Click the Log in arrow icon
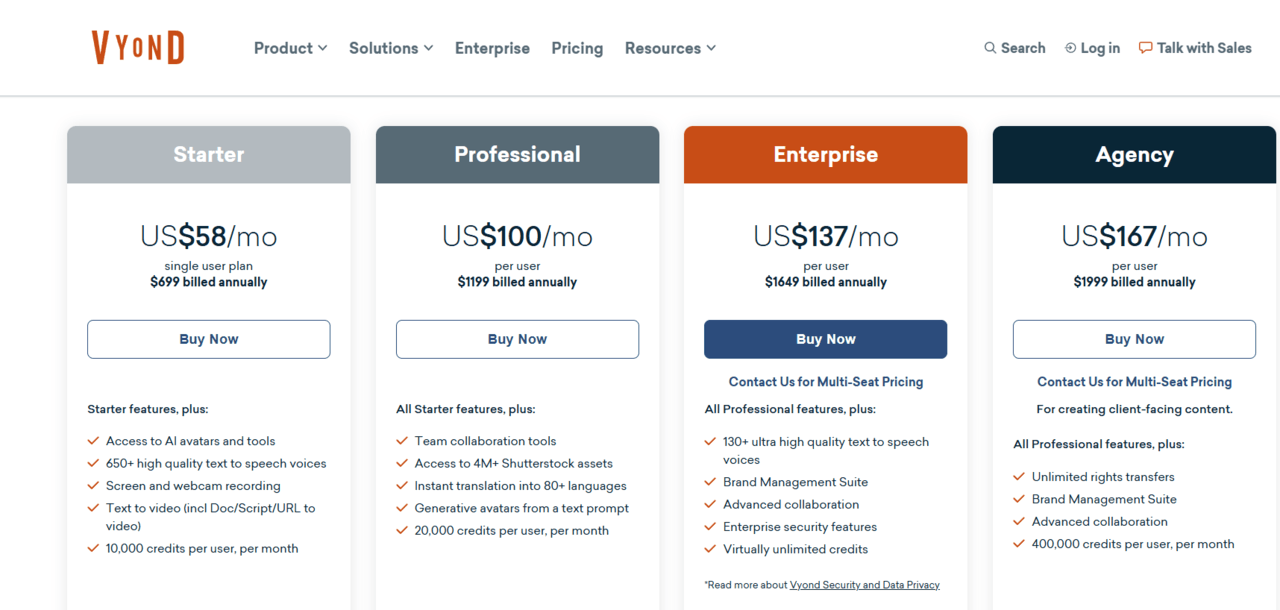The width and height of the screenshot is (1280, 610). tap(1070, 48)
